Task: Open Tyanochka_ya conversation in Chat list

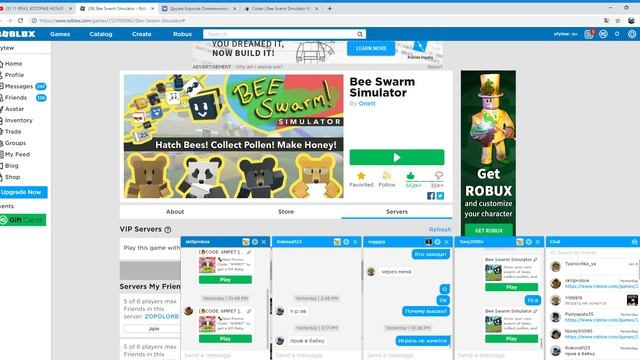Action: click(593, 267)
